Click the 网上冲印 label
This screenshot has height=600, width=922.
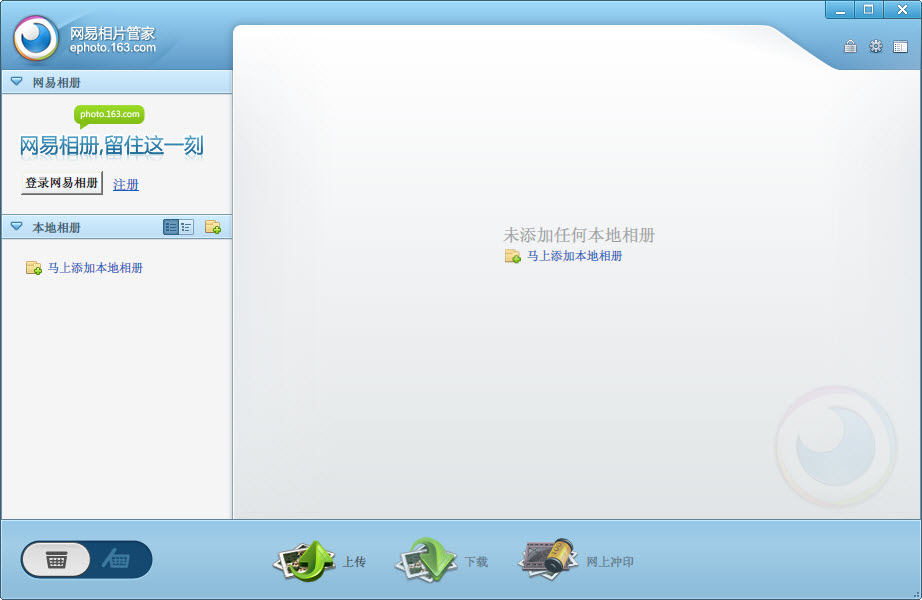coord(610,562)
